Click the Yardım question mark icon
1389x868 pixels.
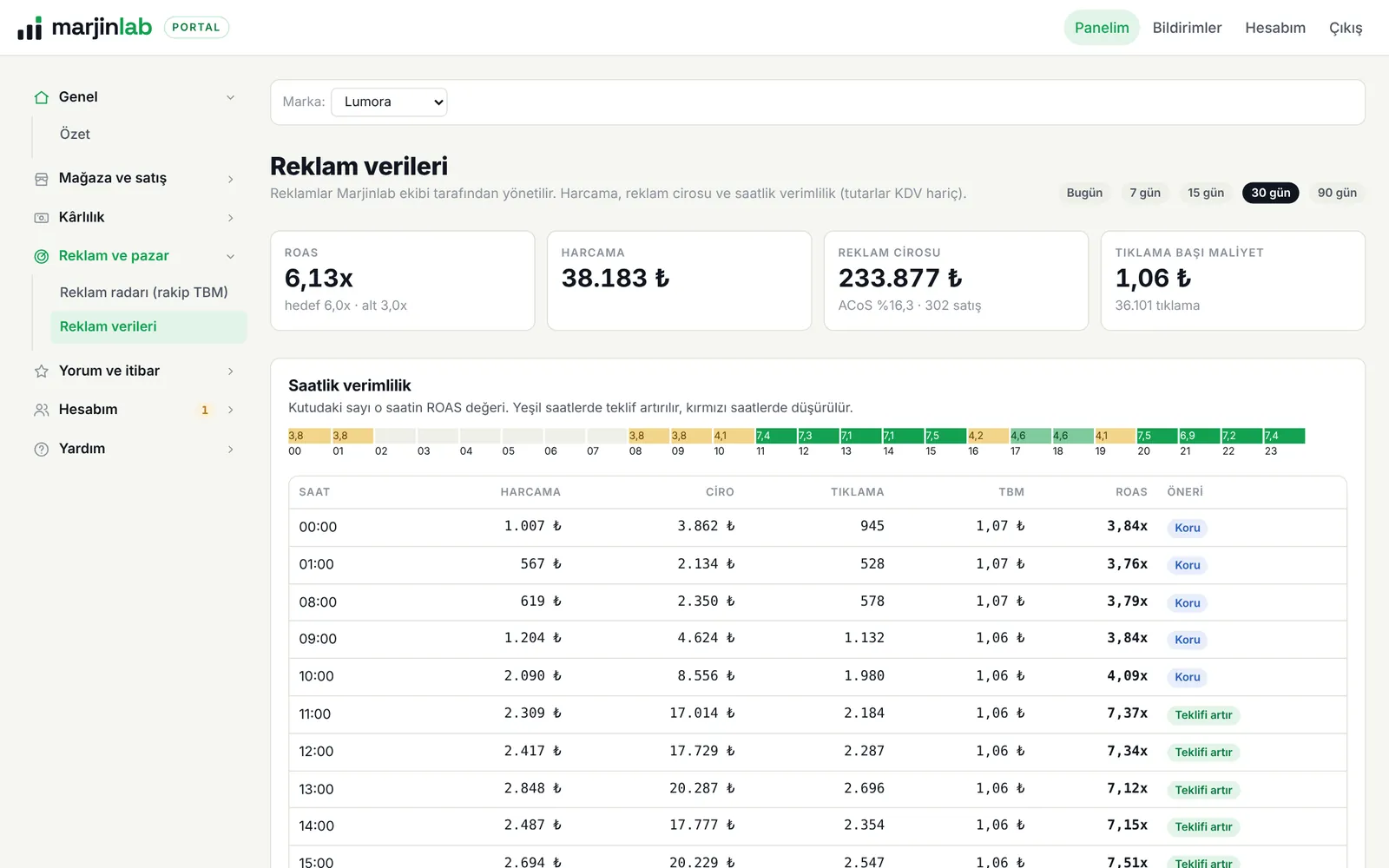click(41, 449)
